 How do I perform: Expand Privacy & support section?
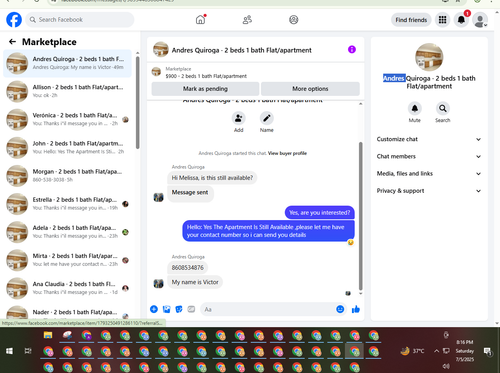click(429, 191)
